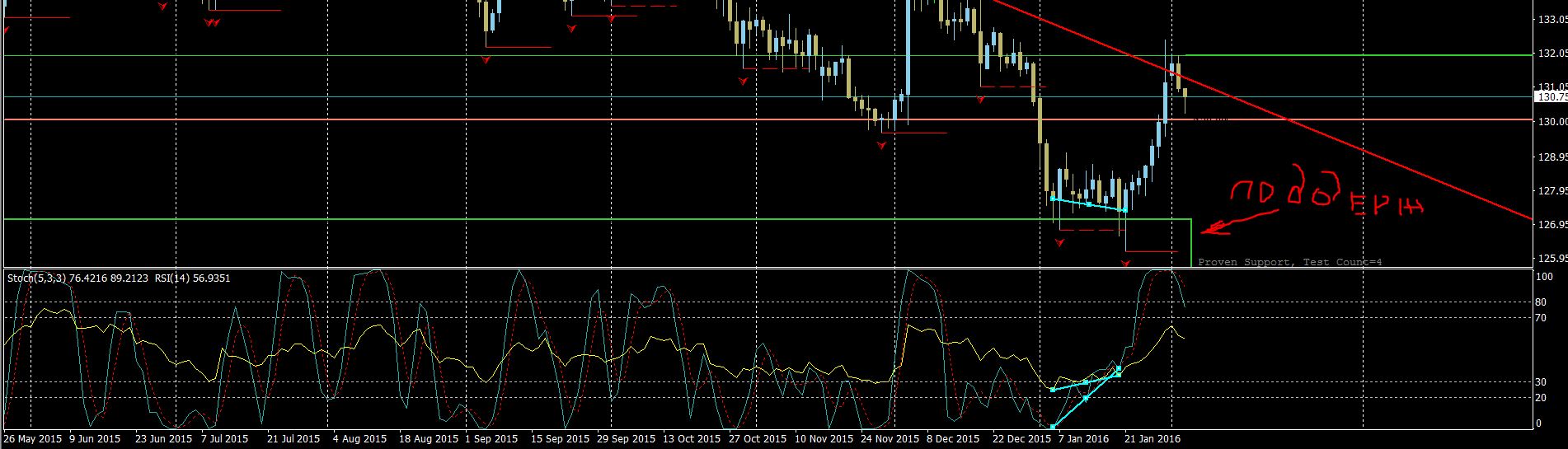The width and height of the screenshot is (1568, 449).
Task: Click the 8 Dec 2015 date label
Action: tap(953, 439)
